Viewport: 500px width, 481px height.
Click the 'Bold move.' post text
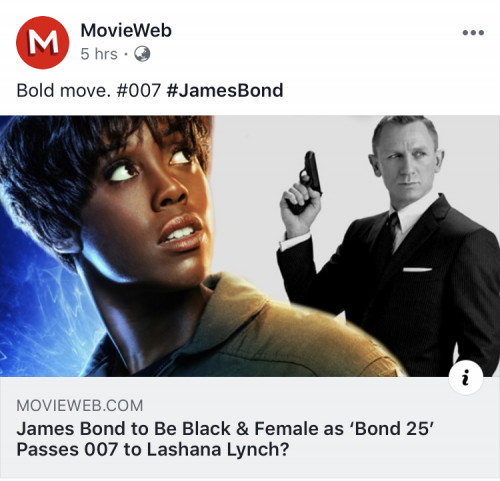pyautogui.click(x=63, y=90)
